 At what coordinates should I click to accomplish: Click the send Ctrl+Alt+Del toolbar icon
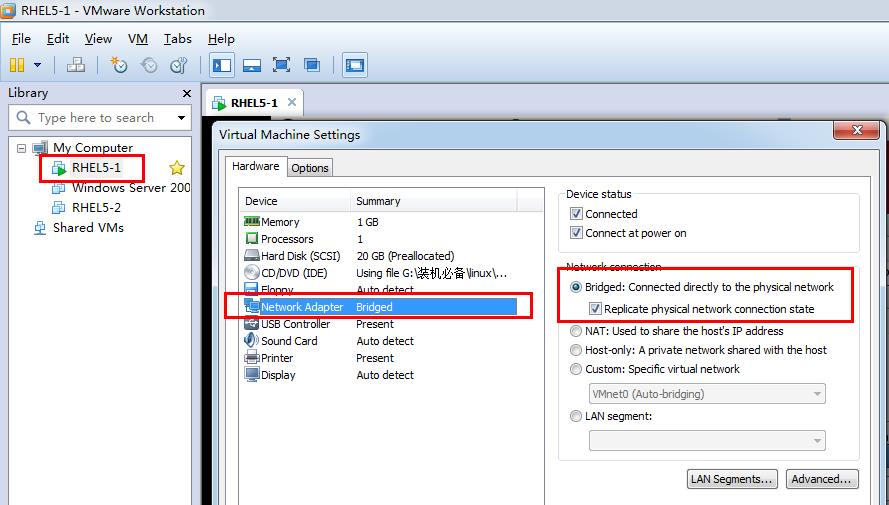tap(75, 65)
